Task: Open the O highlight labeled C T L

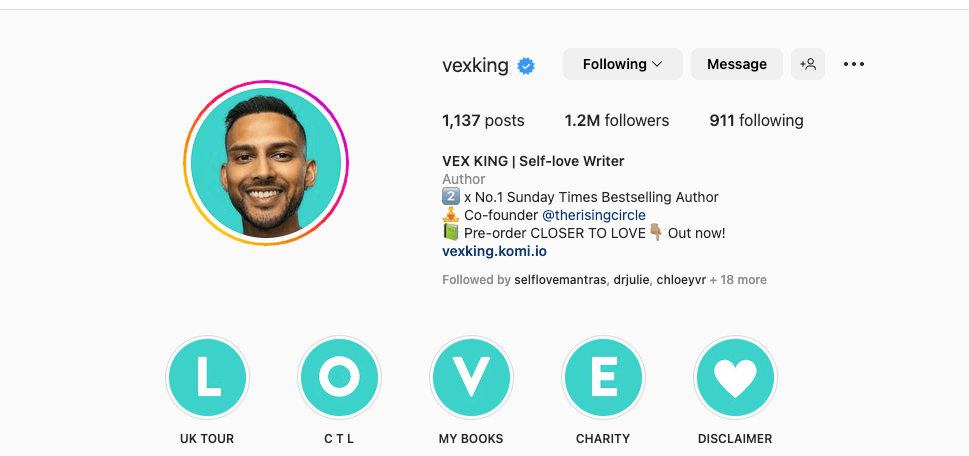Action: (339, 377)
